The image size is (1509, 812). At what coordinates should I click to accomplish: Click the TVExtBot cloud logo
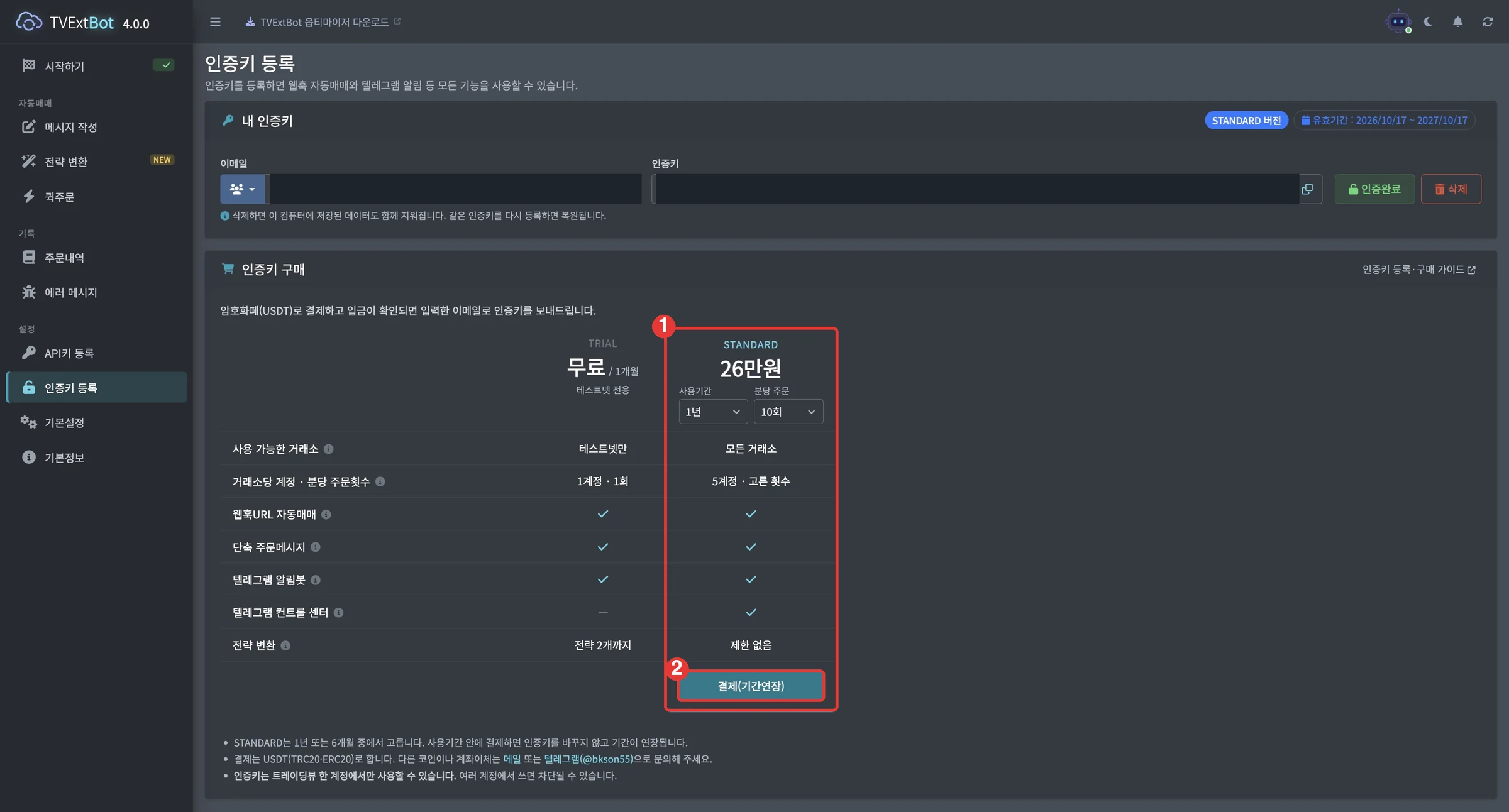click(x=28, y=22)
